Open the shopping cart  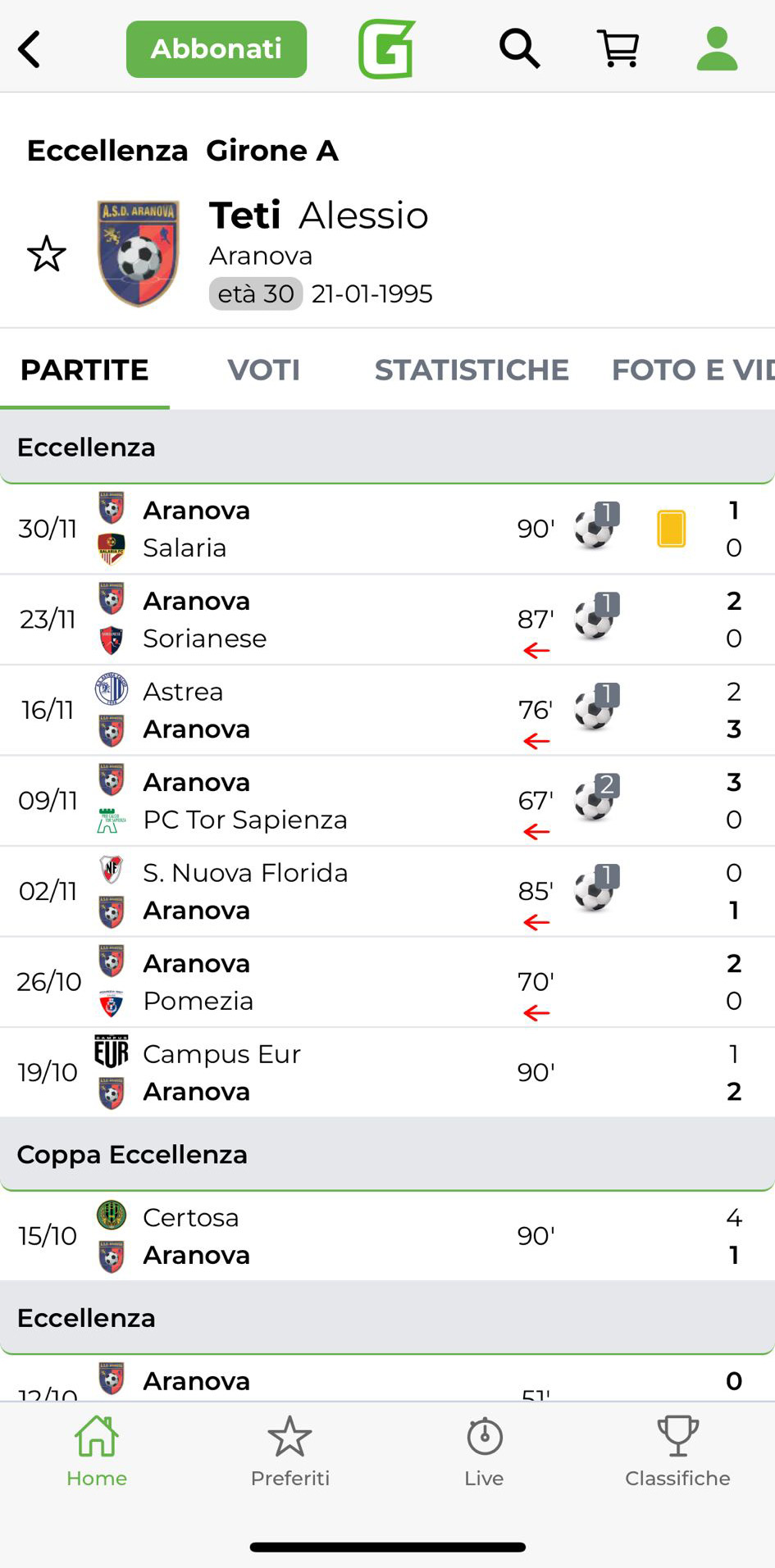pyautogui.click(x=618, y=49)
